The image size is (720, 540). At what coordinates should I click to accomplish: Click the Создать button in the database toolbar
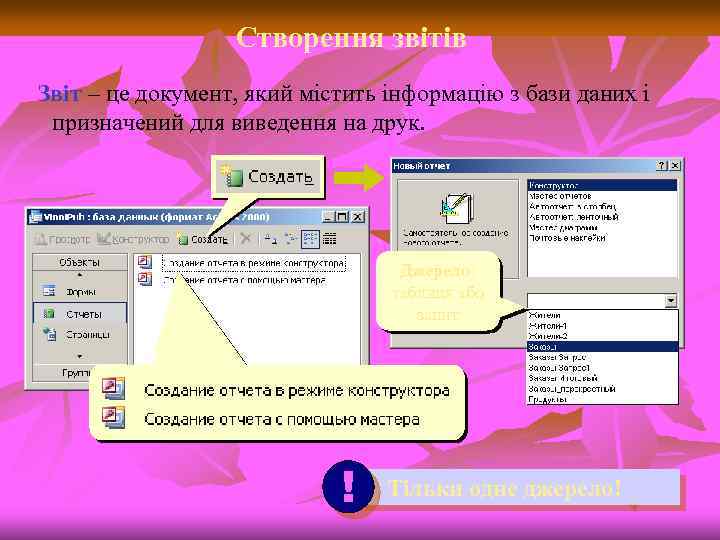pos(203,239)
